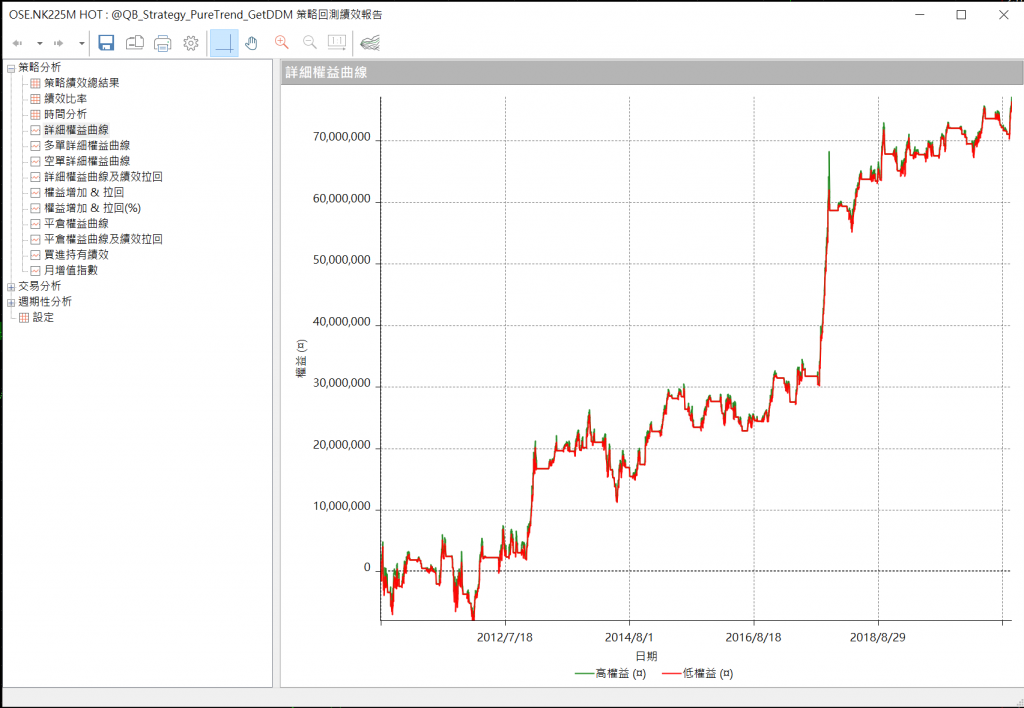The height and width of the screenshot is (708, 1024).
Task: Click the 1:1 reset zoom icon
Action: tap(337, 43)
